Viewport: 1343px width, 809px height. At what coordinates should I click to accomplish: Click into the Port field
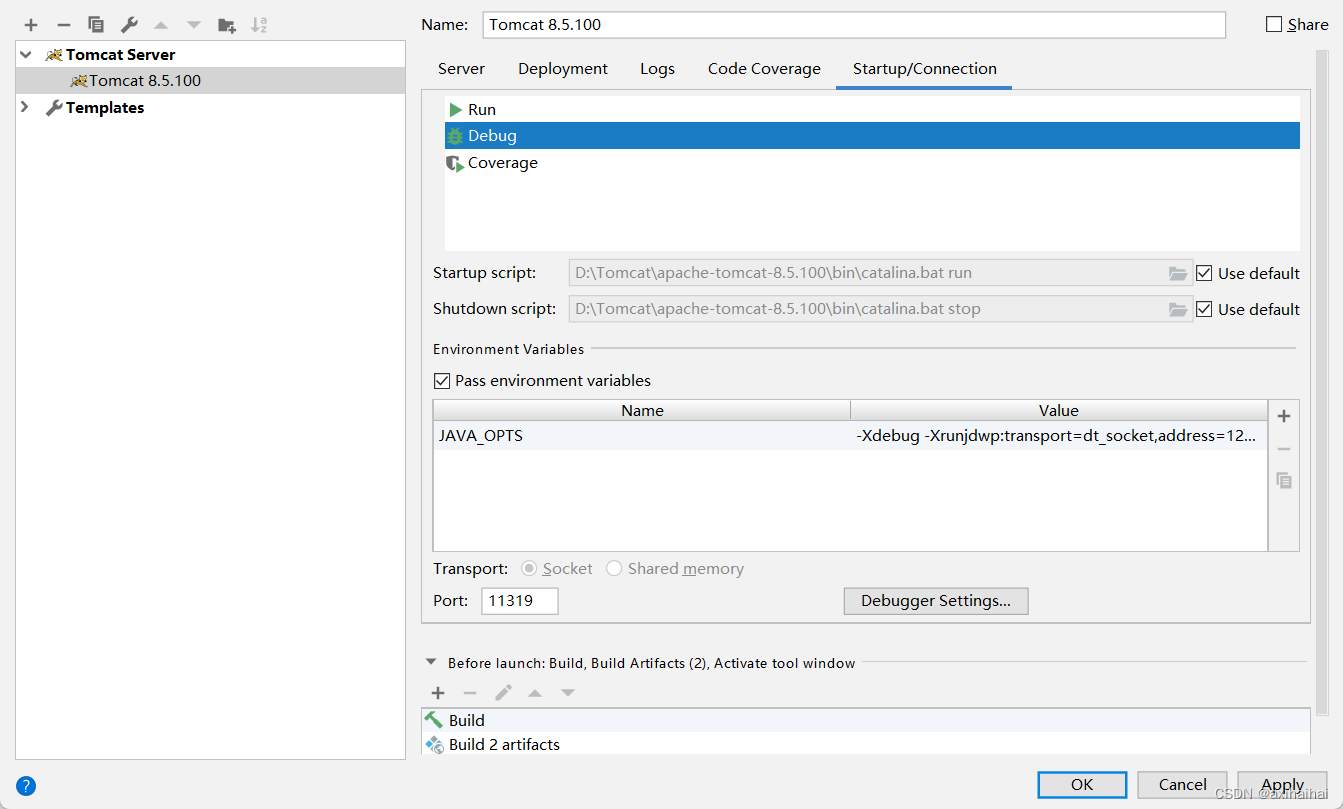click(x=520, y=601)
